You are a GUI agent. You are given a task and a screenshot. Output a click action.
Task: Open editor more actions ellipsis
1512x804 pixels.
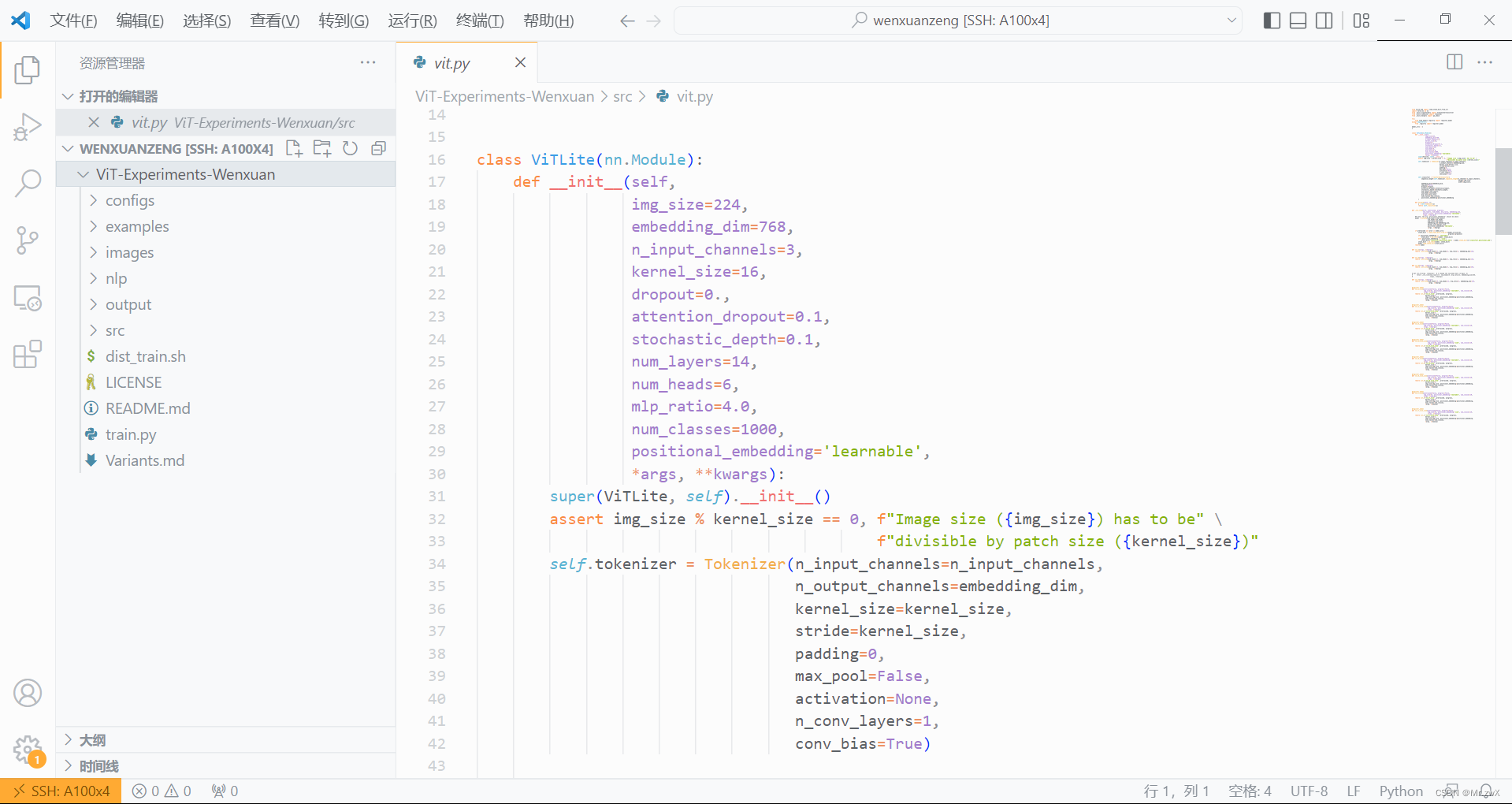(1485, 62)
